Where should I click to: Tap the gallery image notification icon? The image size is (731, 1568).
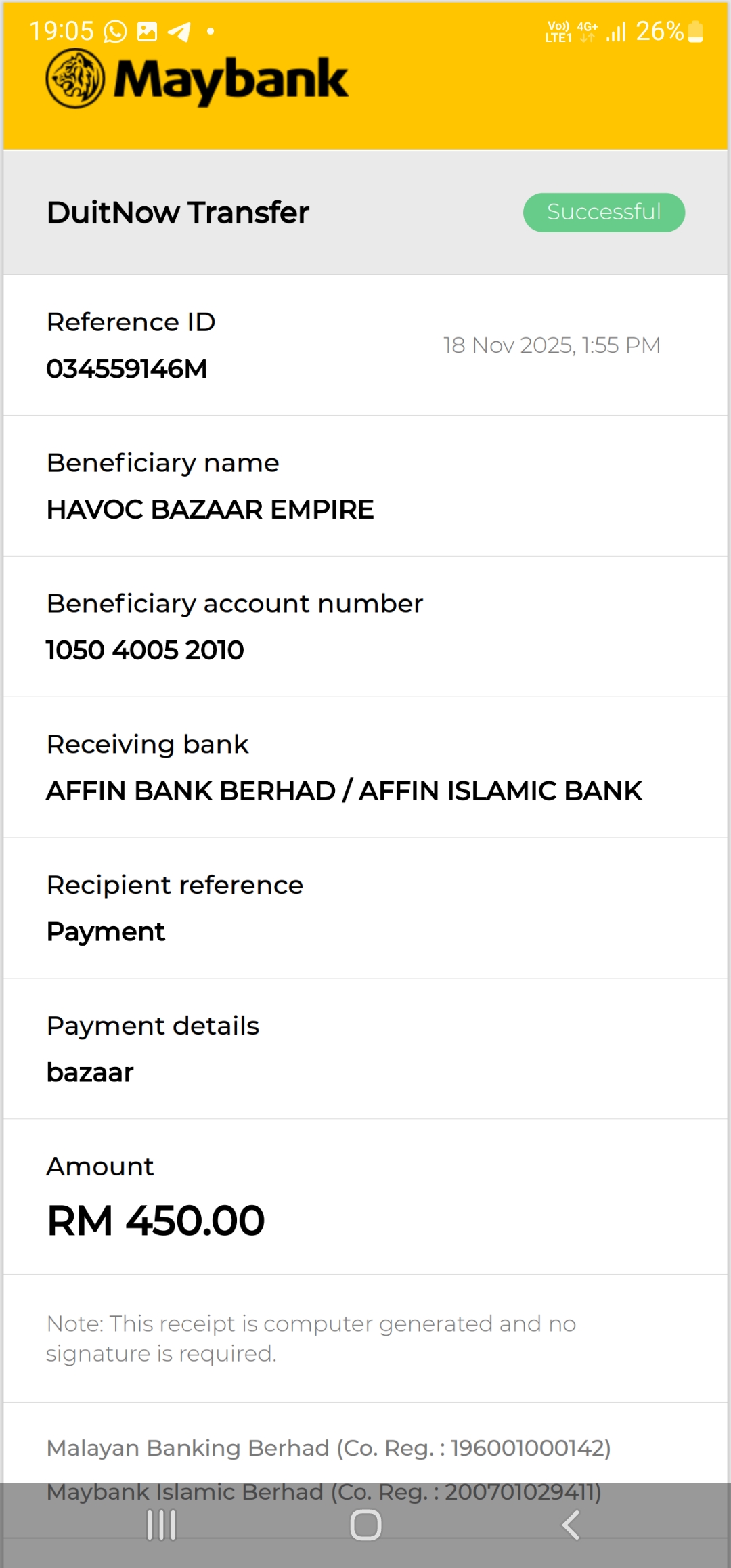[147, 31]
